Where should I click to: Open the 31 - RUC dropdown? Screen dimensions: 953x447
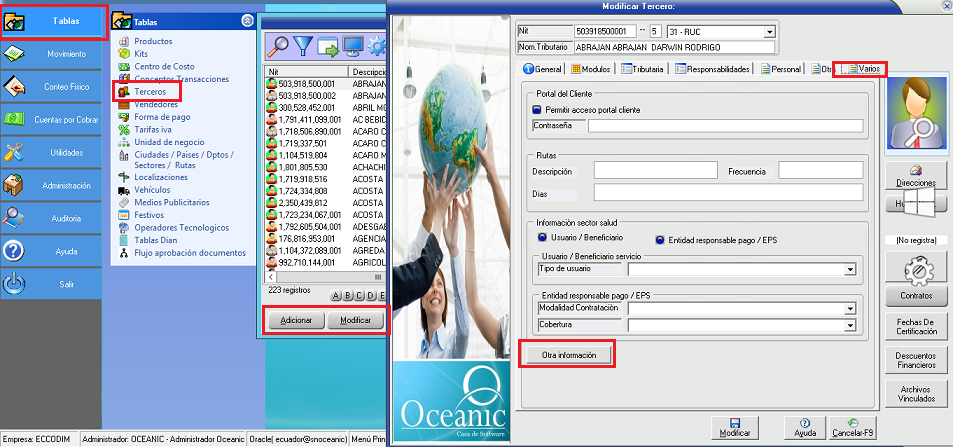pyautogui.click(x=768, y=32)
